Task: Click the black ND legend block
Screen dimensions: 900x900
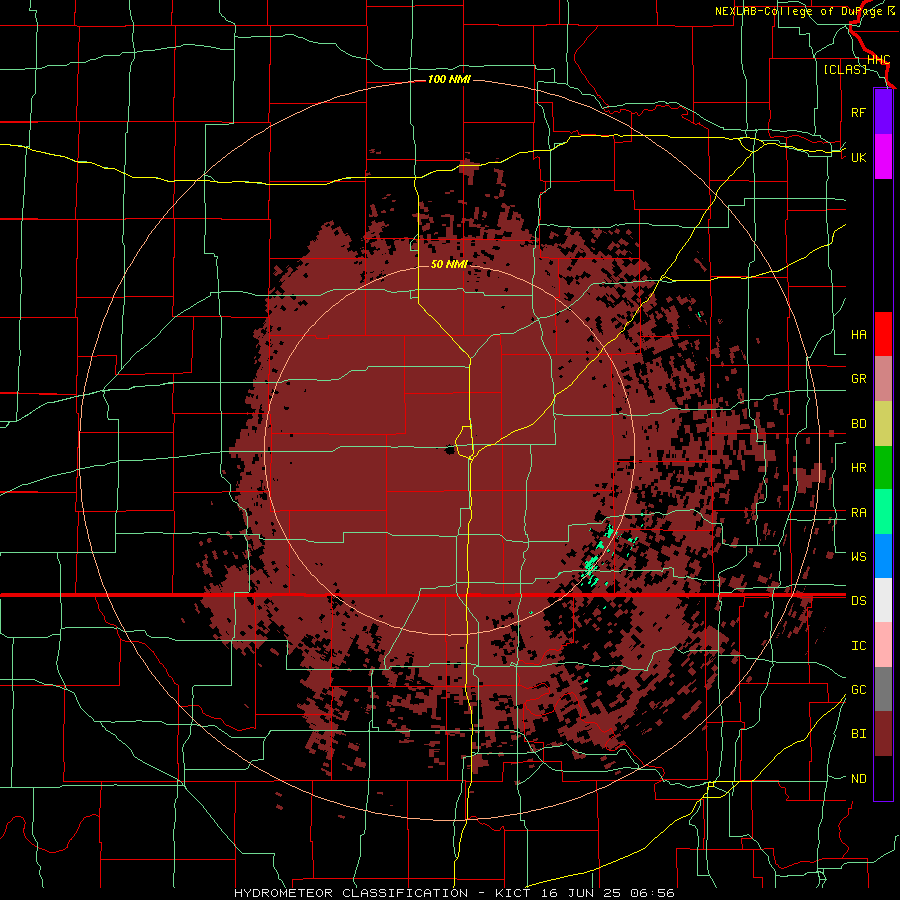Action: [883, 778]
